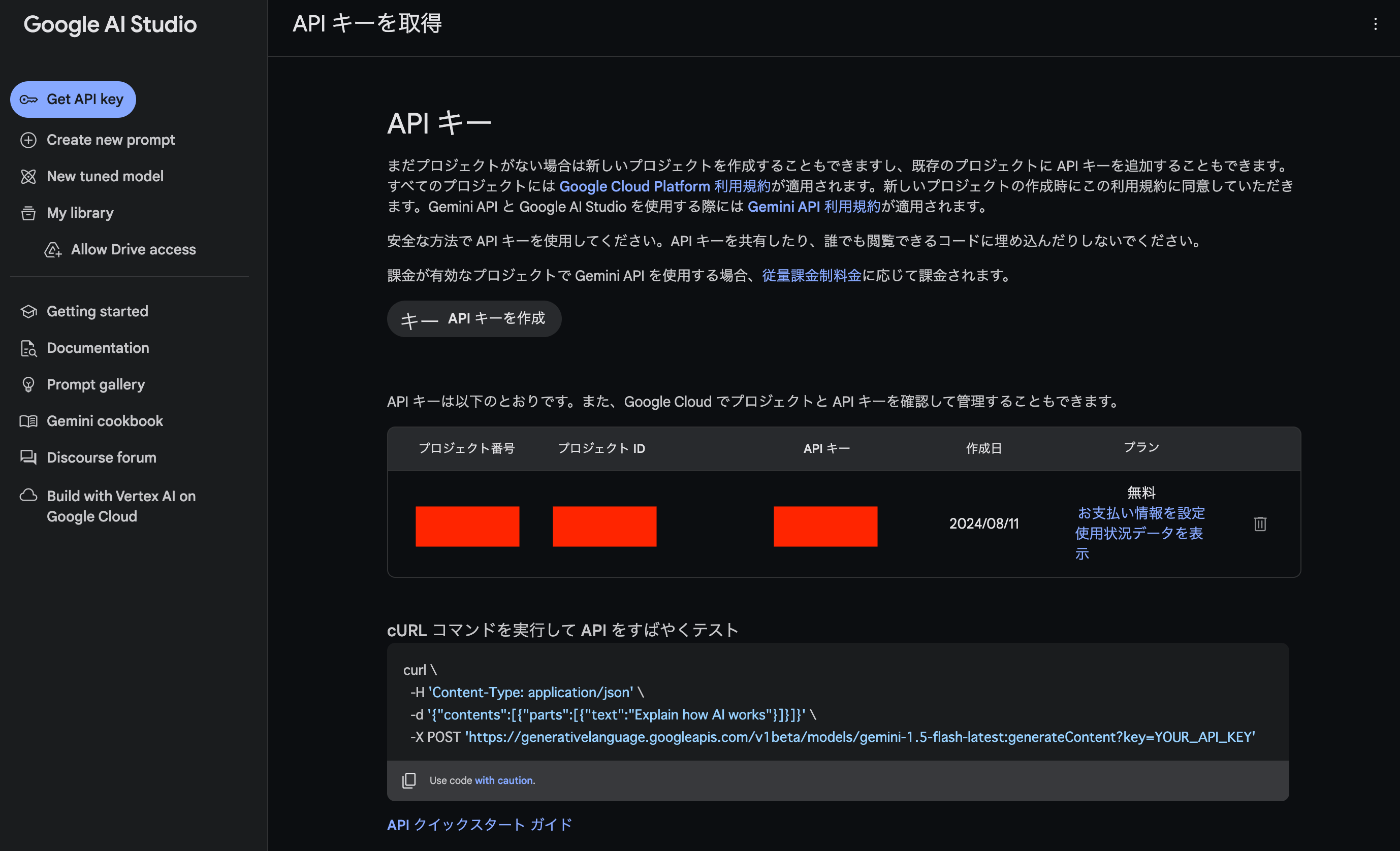Delete the API key using trash icon

(1260, 524)
